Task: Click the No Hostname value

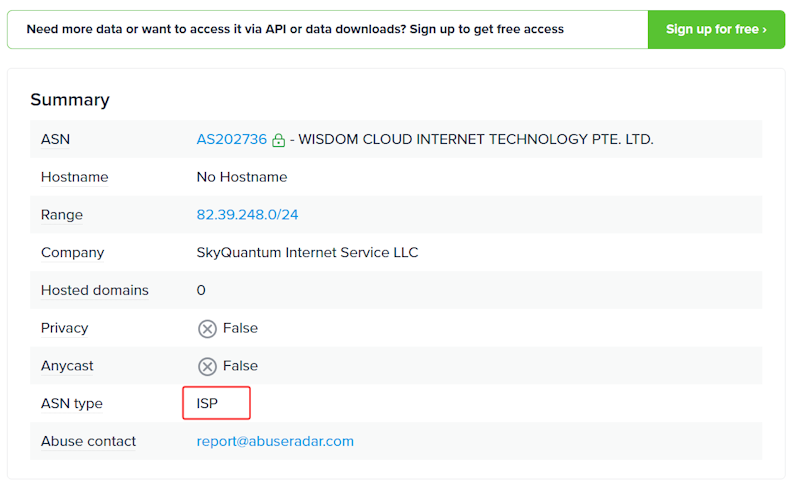Action: pos(241,177)
